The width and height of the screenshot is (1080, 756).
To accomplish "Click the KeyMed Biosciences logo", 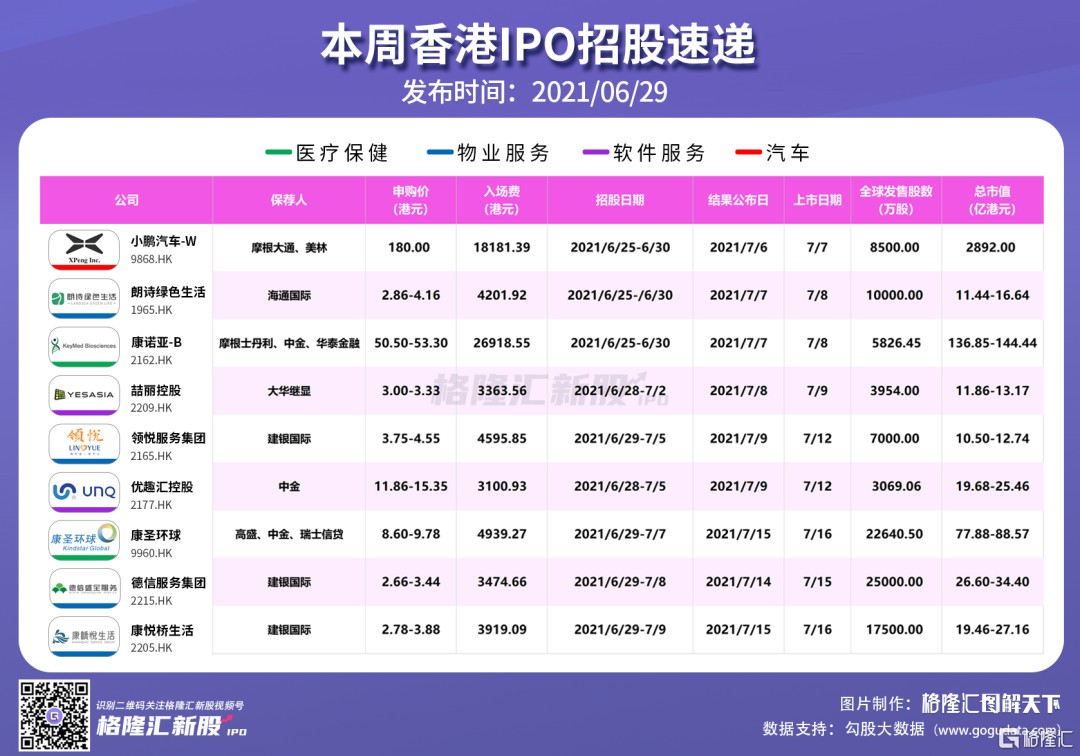I will click(85, 343).
